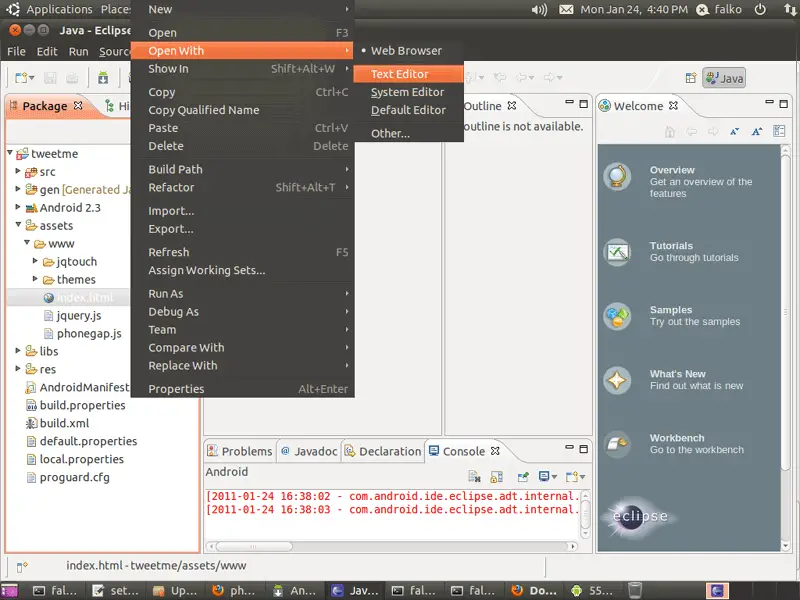Open Properties from the context menu

coord(243,389)
